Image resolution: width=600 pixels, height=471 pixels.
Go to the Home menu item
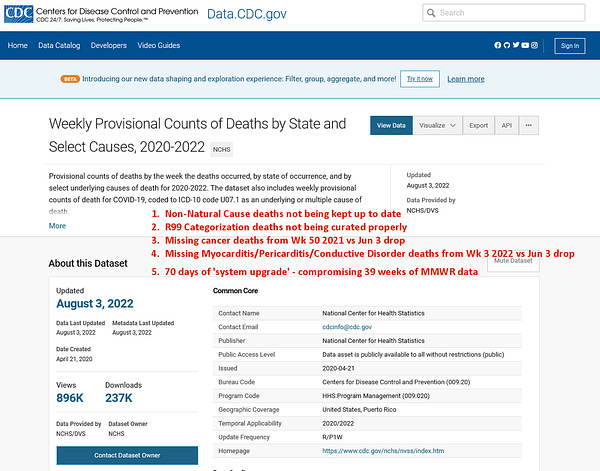[18, 45]
